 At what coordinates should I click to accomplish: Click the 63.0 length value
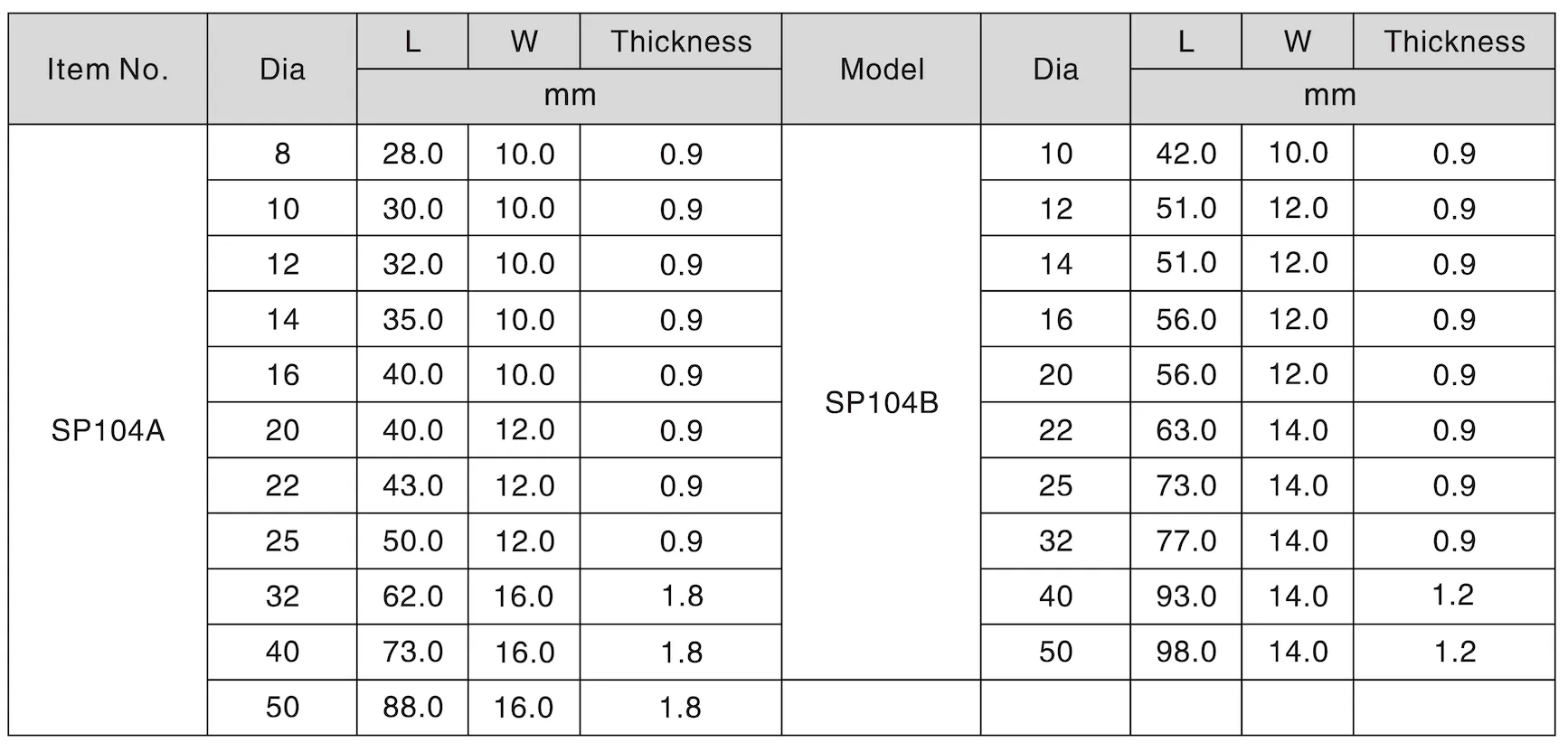[1185, 430]
